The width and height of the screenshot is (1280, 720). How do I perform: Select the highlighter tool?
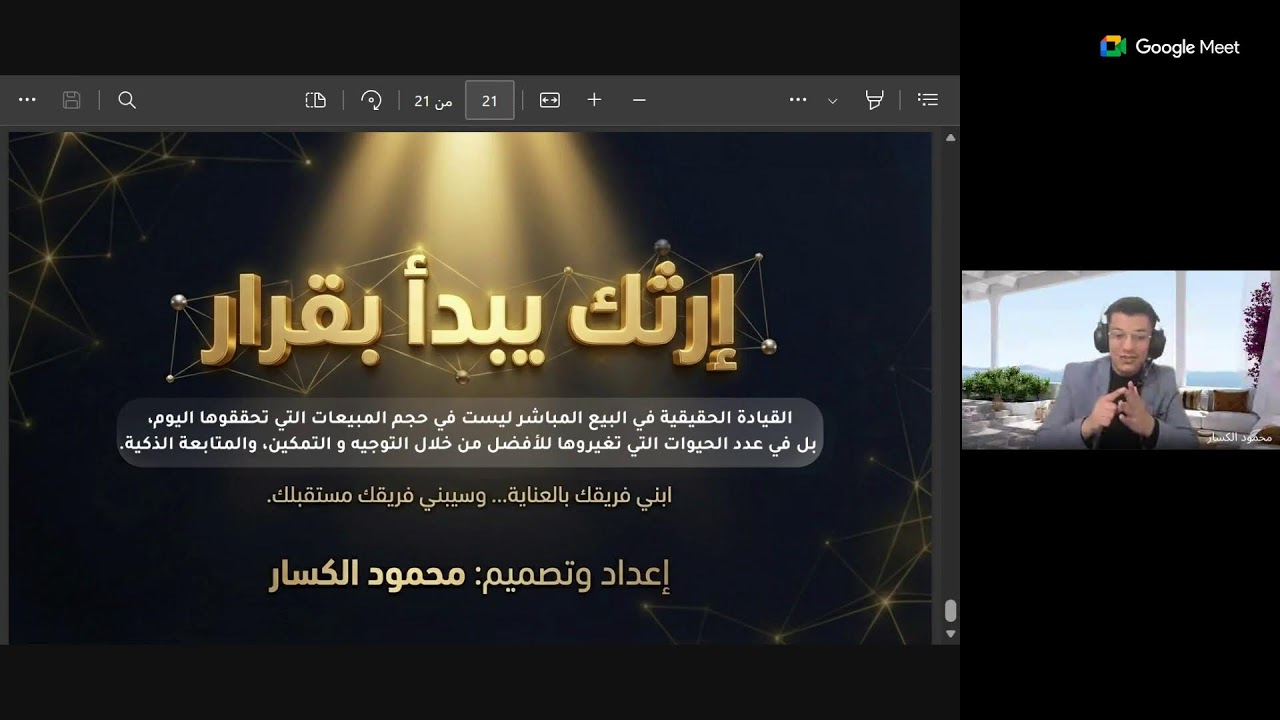pyautogui.click(x=874, y=100)
